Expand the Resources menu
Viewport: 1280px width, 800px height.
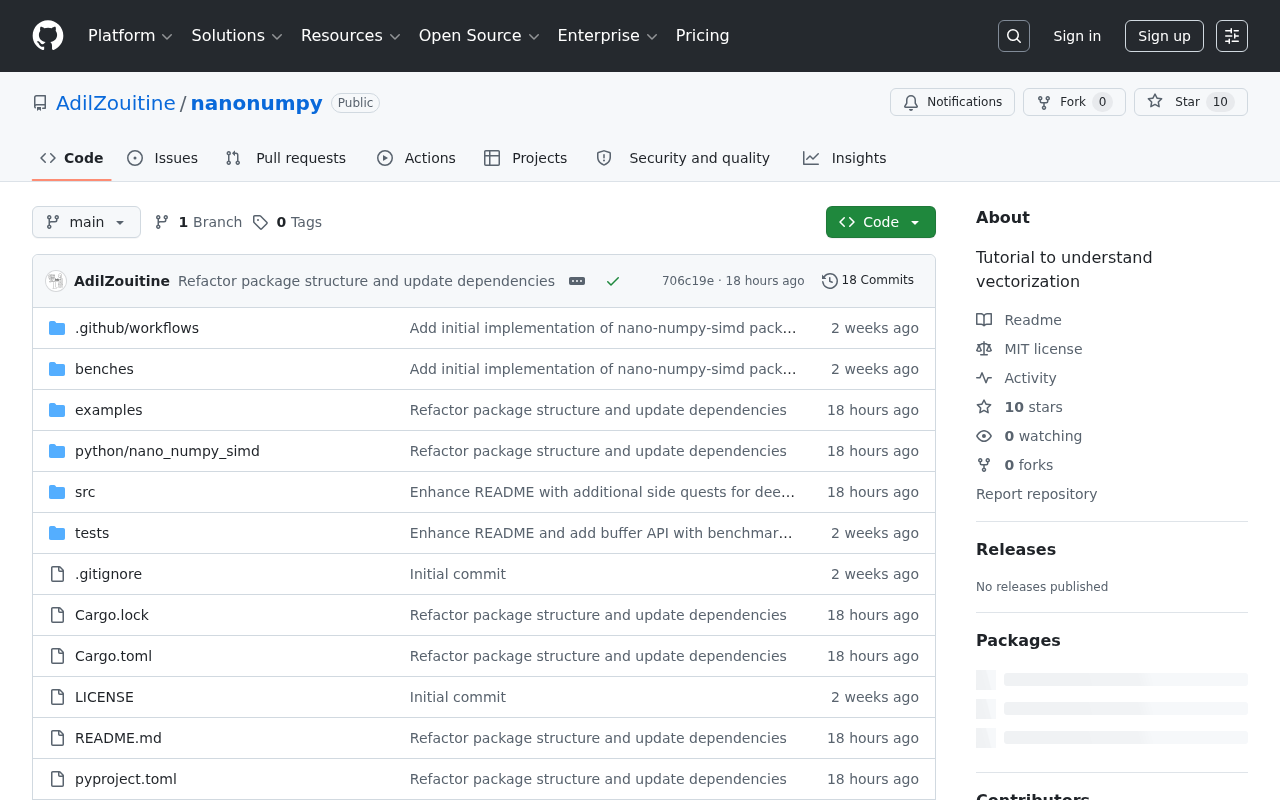tap(350, 36)
